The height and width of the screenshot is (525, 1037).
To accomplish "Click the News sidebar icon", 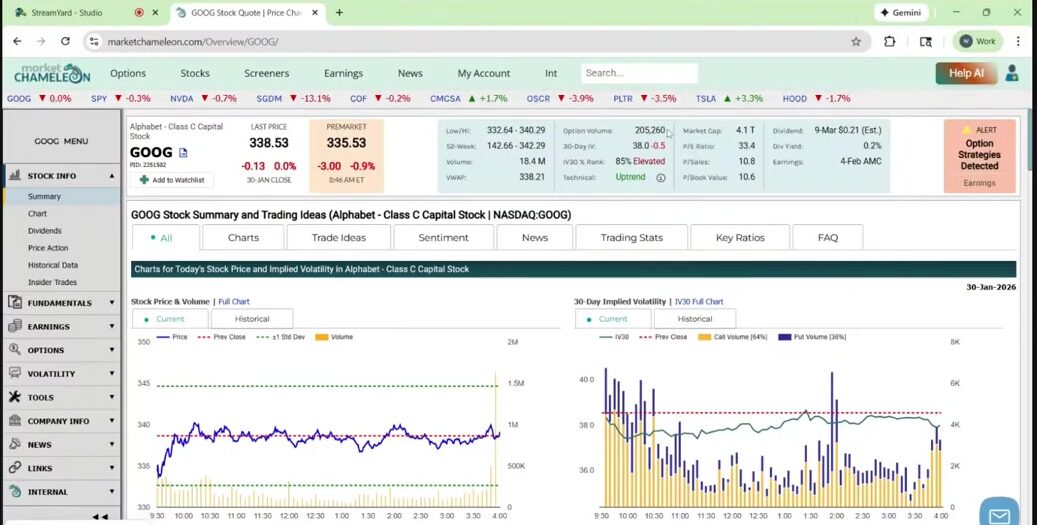I will [x=15, y=444].
